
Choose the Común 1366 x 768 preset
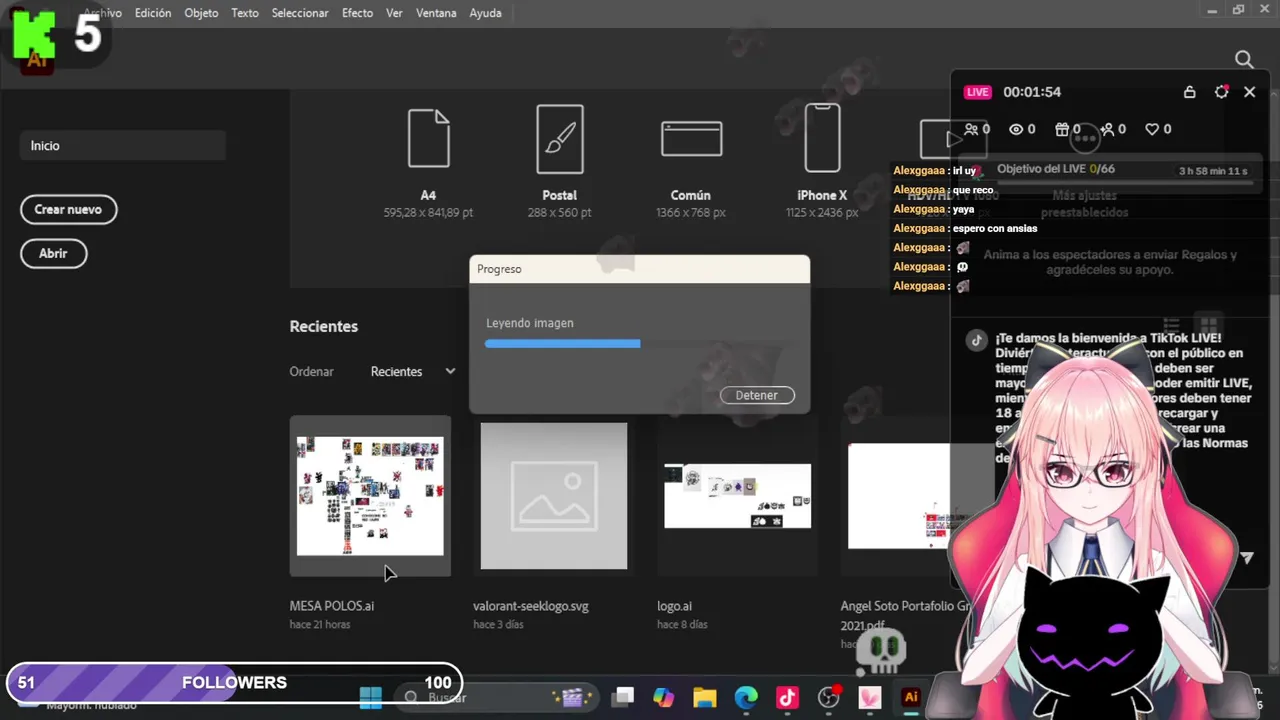(x=691, y=139)
